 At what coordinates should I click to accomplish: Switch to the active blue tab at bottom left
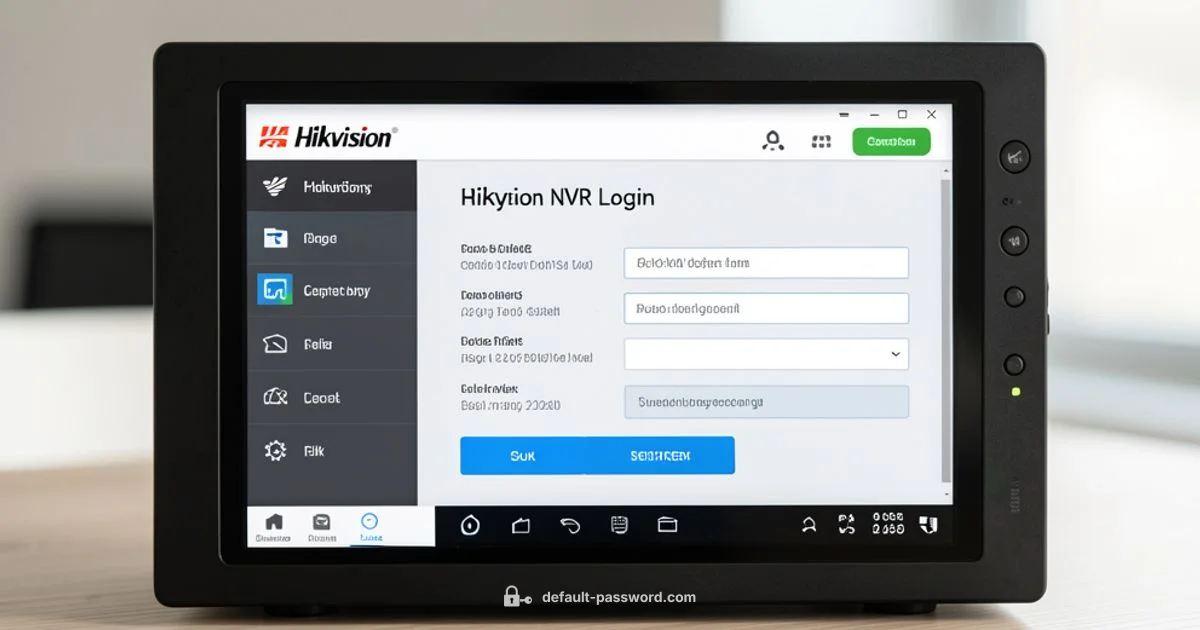click(370, 527)
